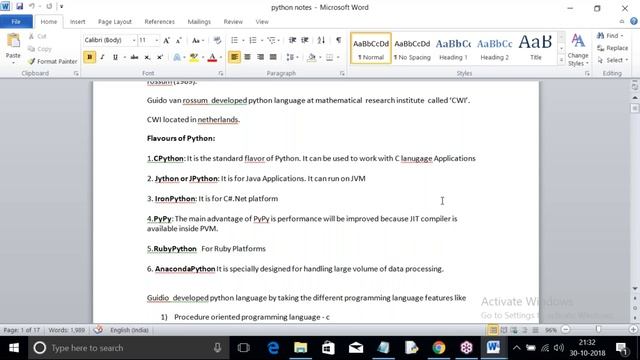Screen dimensions: 640x360
Task: Open Shading color dropdown arrow
Action: tap(320, 57)
